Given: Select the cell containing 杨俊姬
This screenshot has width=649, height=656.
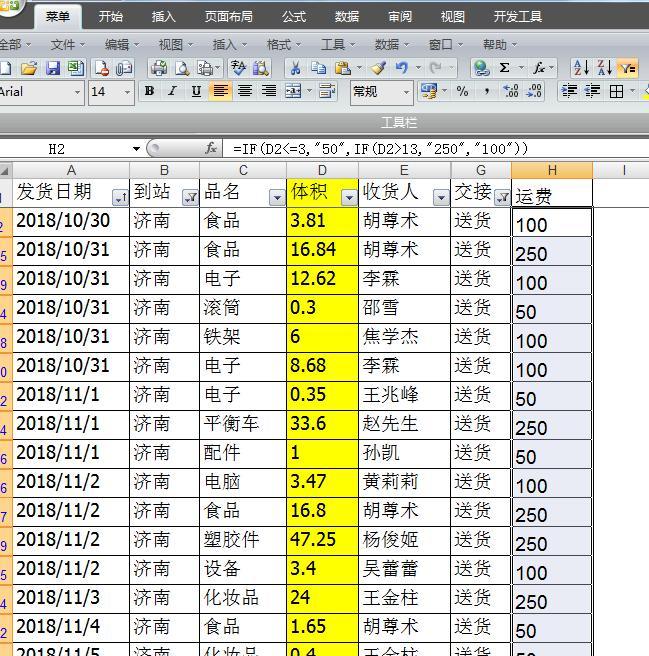Looking at the screenshot, I should click(404, 540).
